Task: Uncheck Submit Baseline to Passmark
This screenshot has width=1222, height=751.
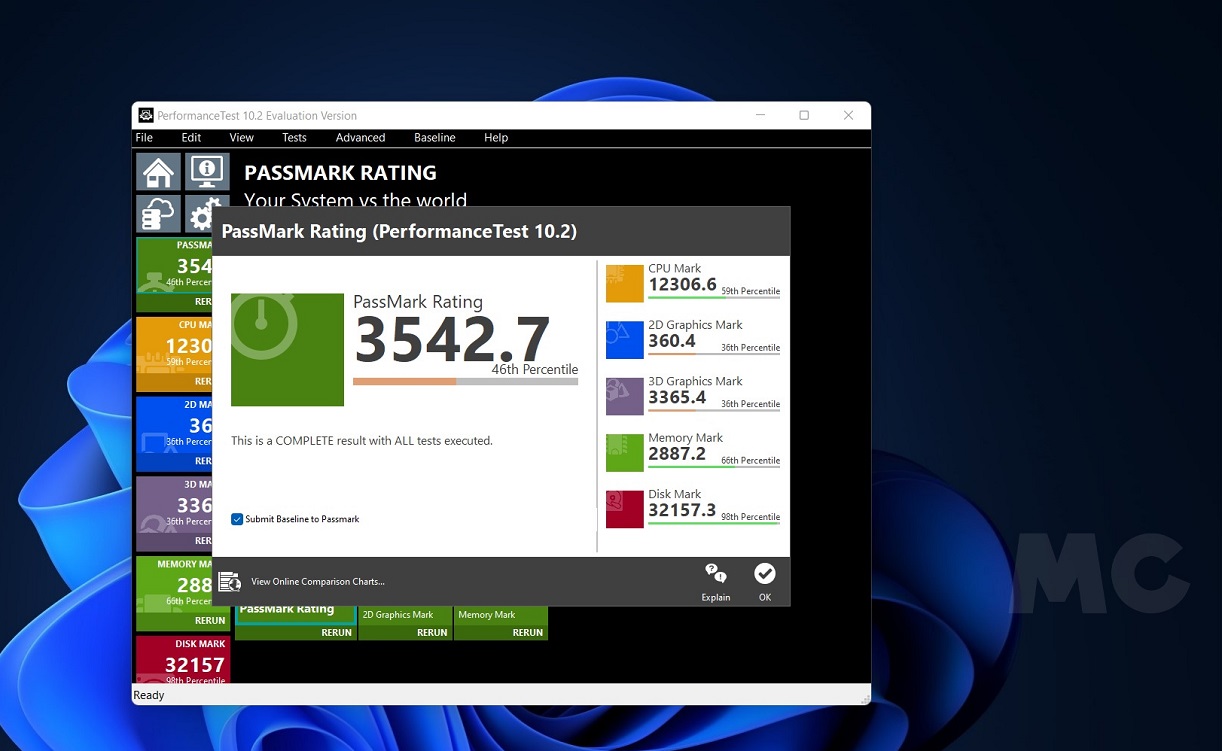Action: coord(237,519)
